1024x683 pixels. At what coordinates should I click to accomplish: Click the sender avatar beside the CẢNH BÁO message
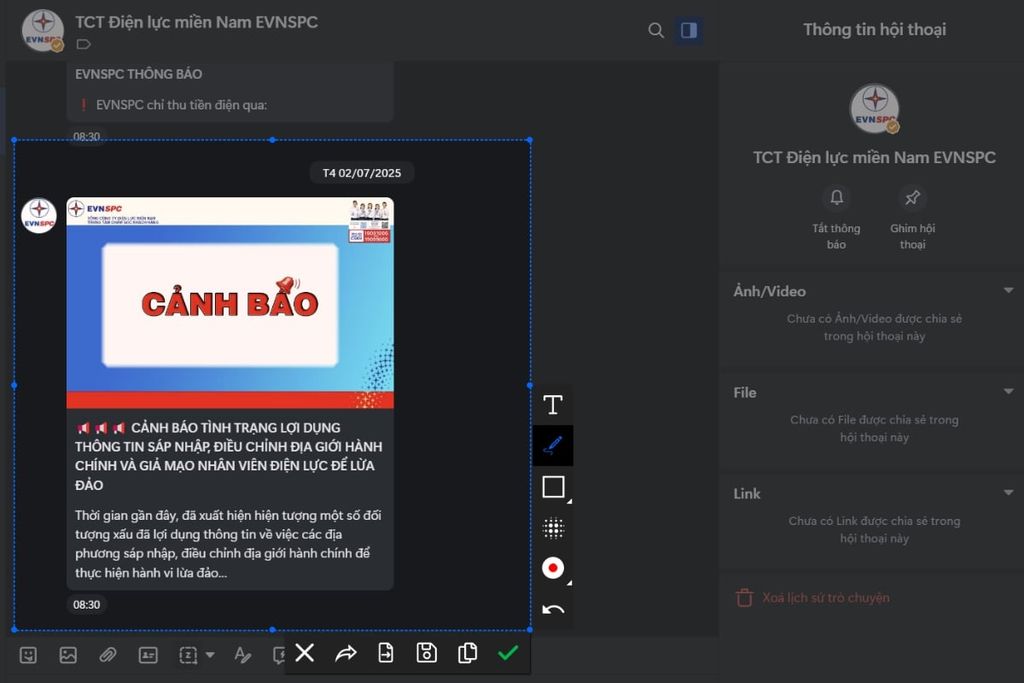39,215
